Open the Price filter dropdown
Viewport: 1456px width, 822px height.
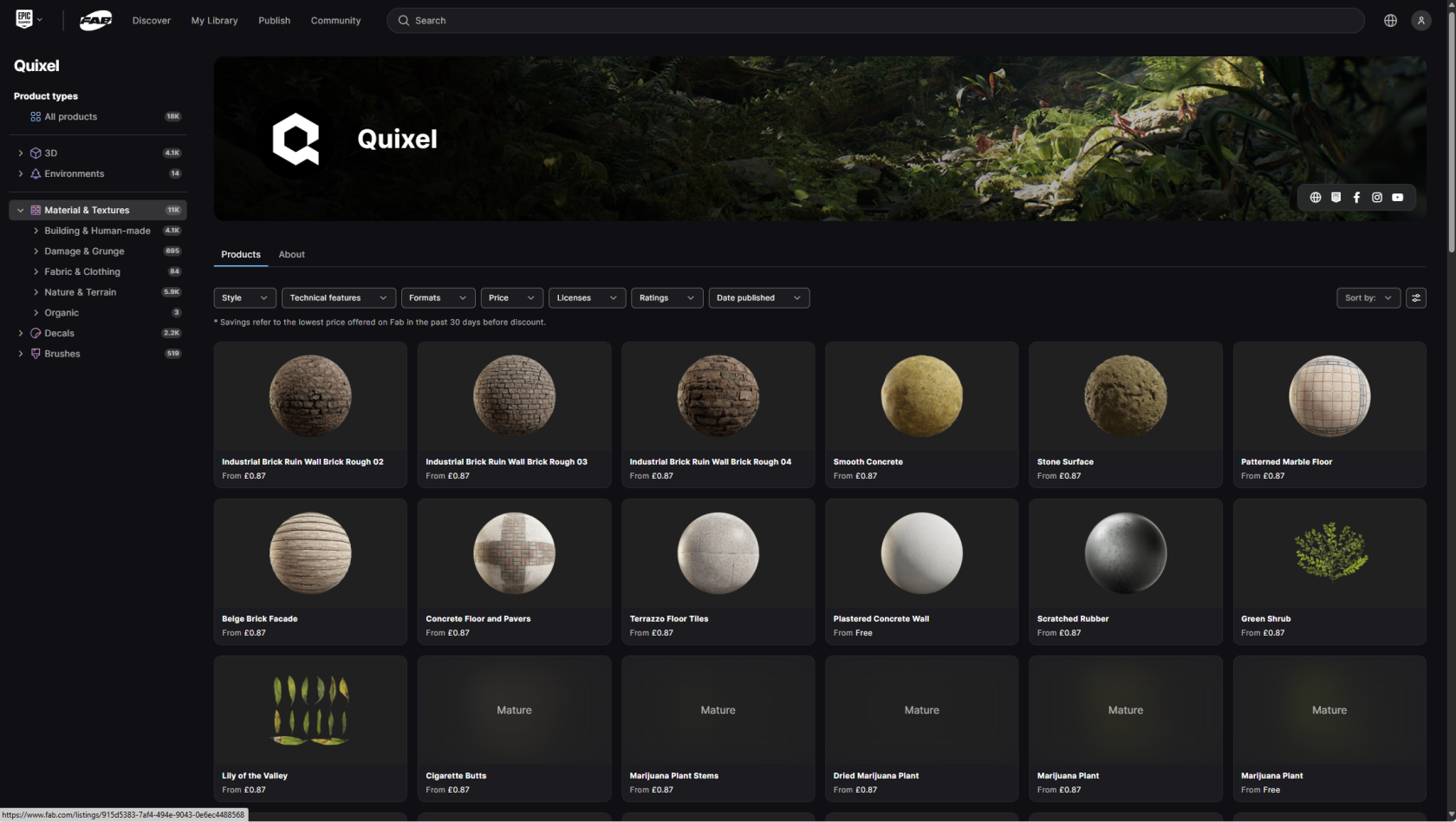[x=511, y=297]
